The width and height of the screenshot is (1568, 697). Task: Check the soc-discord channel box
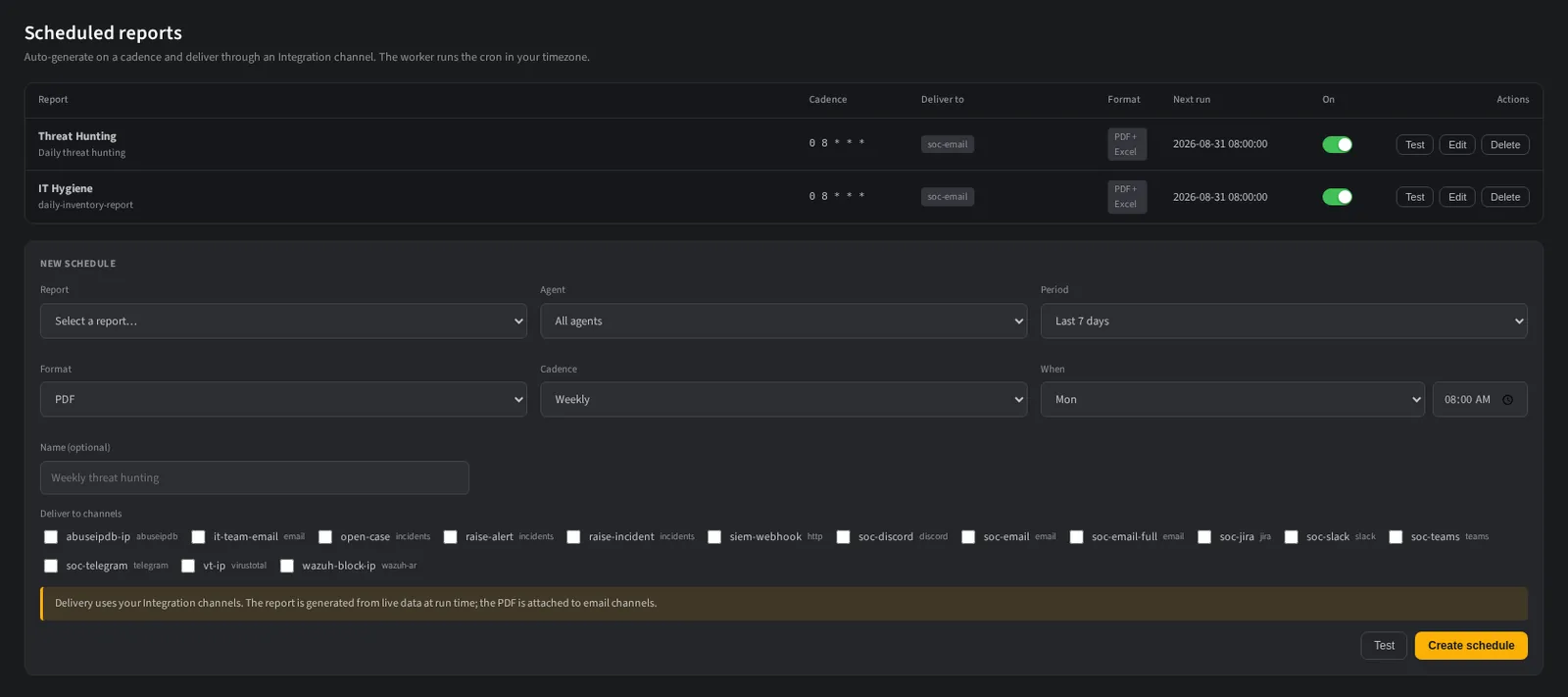point(843,537)
